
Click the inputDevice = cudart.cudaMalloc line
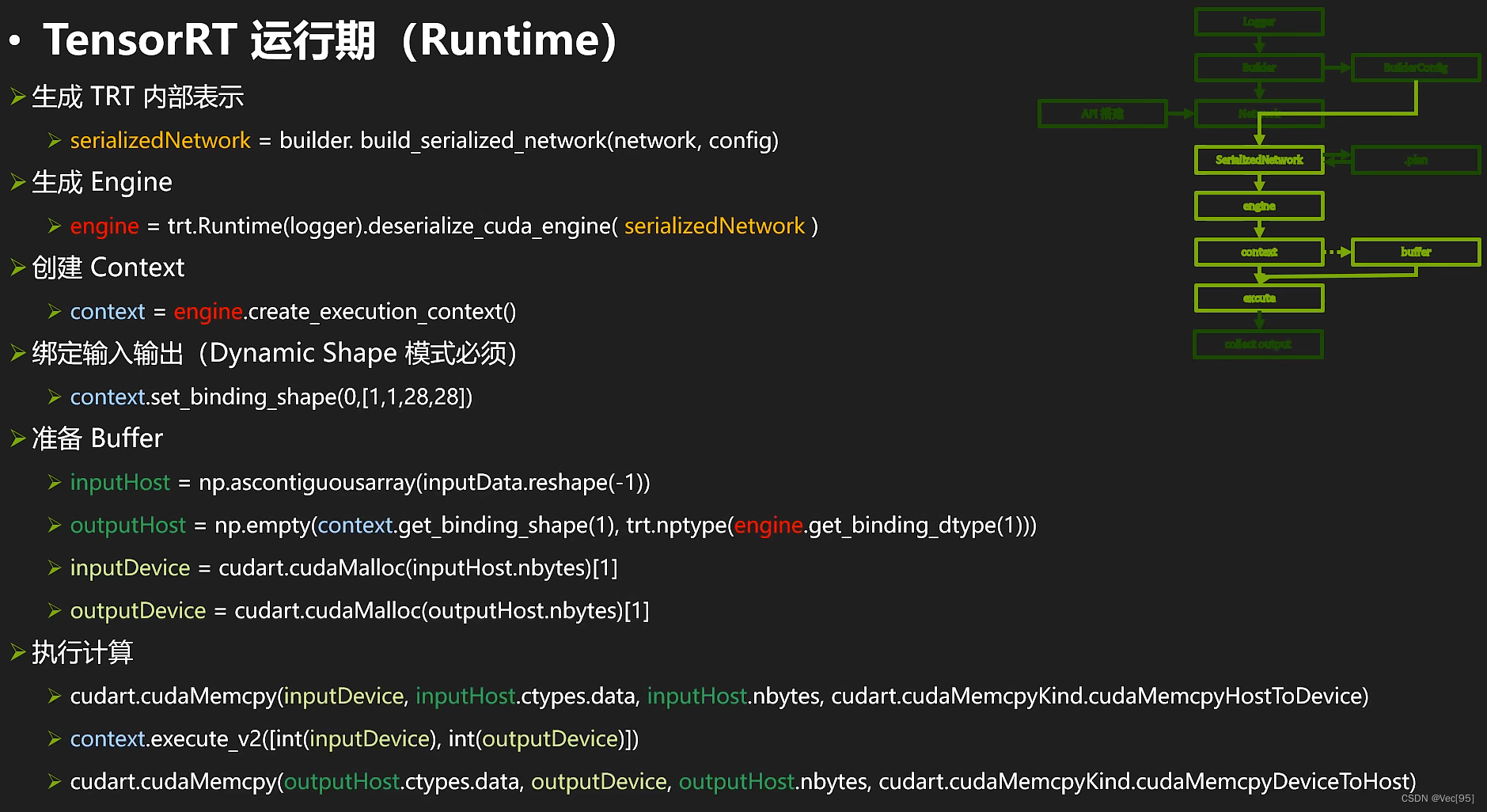pyautogui.click(x=344, y=568)
